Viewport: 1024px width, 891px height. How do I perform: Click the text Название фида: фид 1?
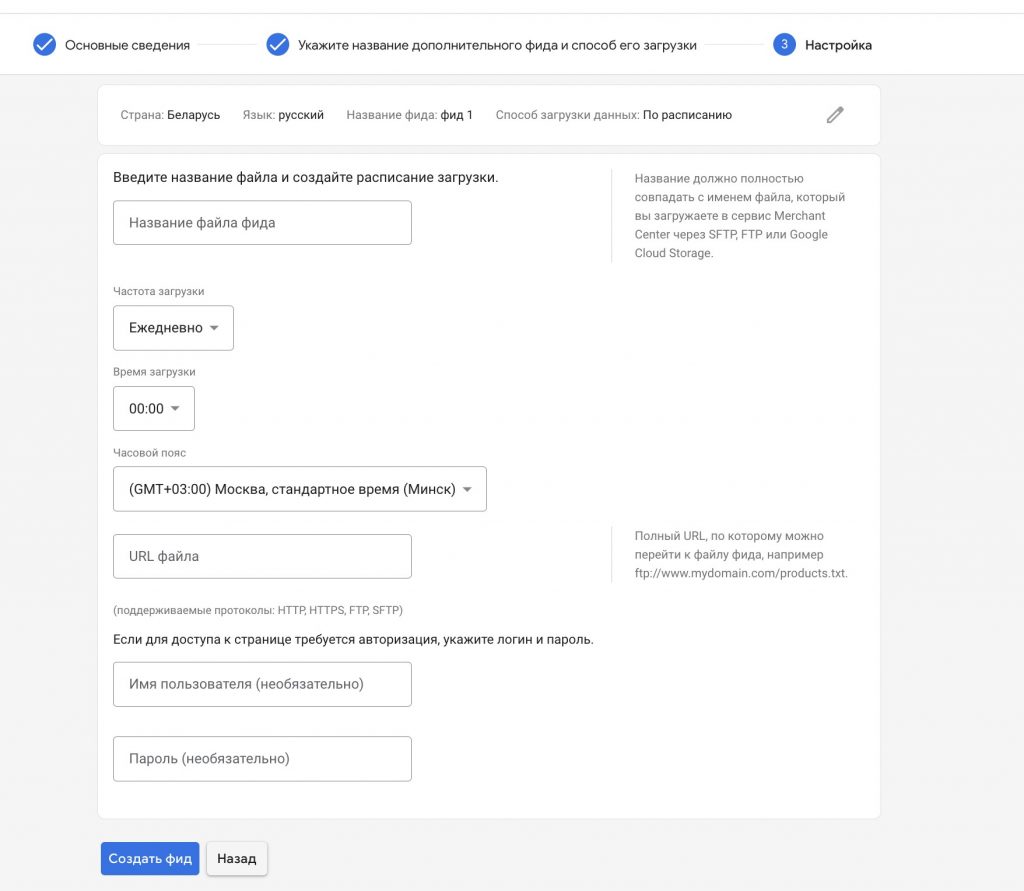pos(409,115)
